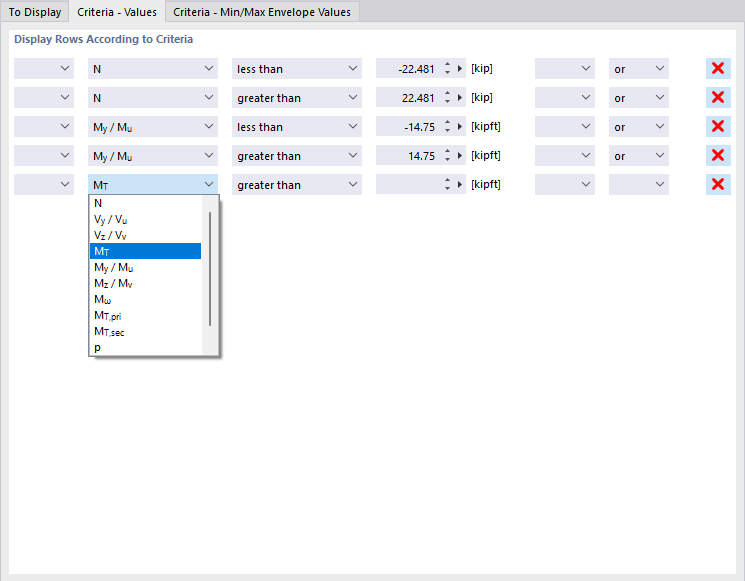The height and width of the screenshot is (581, 745).
Task: Click the empty MT value input field
Action: [x=409, y=184]
